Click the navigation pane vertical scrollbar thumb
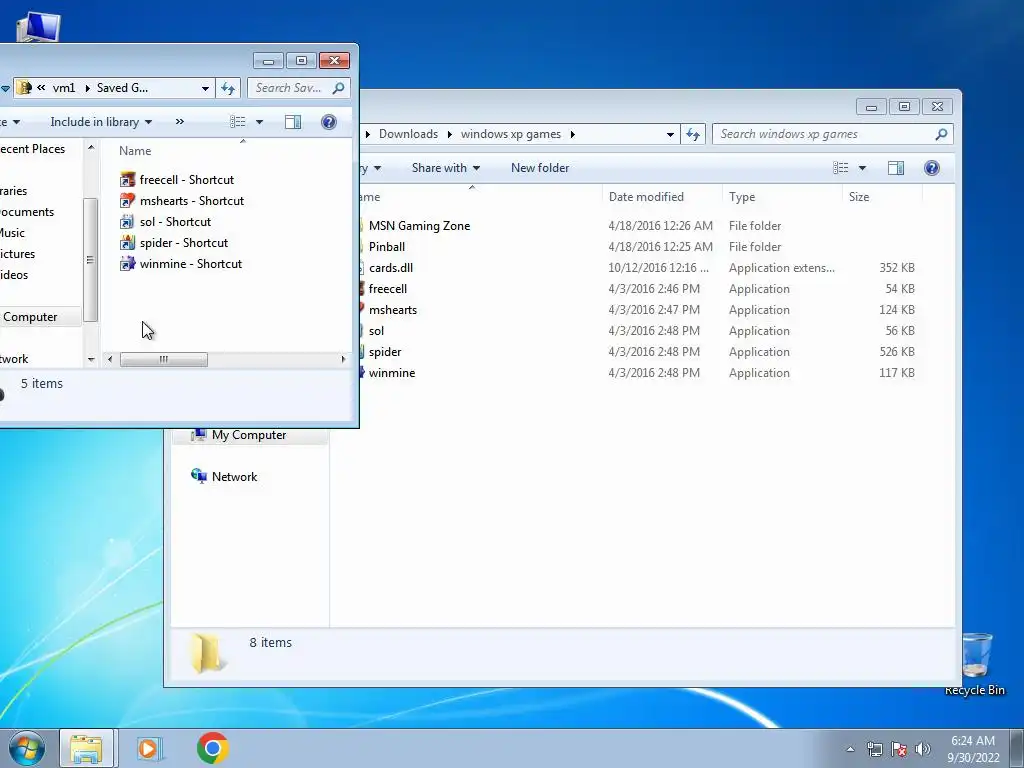The height and width of the screenshot is (768, 1024). (91, 260)
